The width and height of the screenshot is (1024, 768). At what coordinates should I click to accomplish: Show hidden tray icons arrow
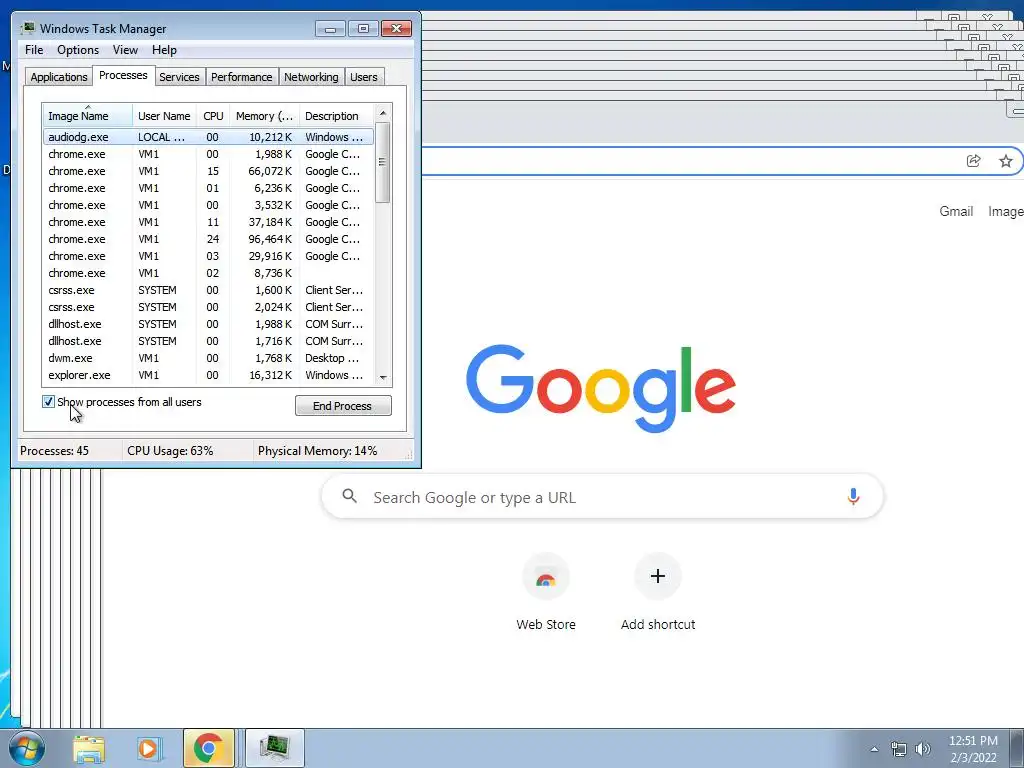click(874, 749)
